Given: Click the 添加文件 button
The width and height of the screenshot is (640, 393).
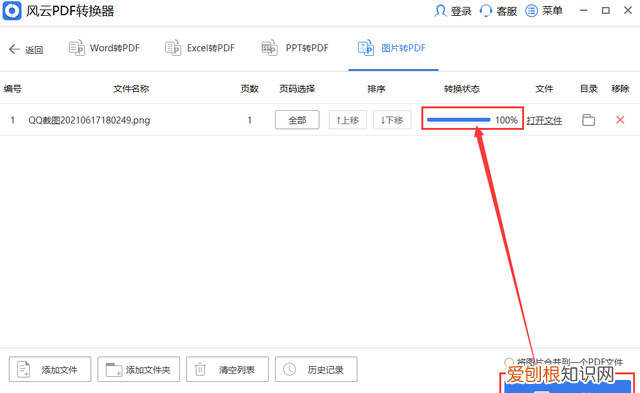Looking at the screenshot, I should coord(50,369).
